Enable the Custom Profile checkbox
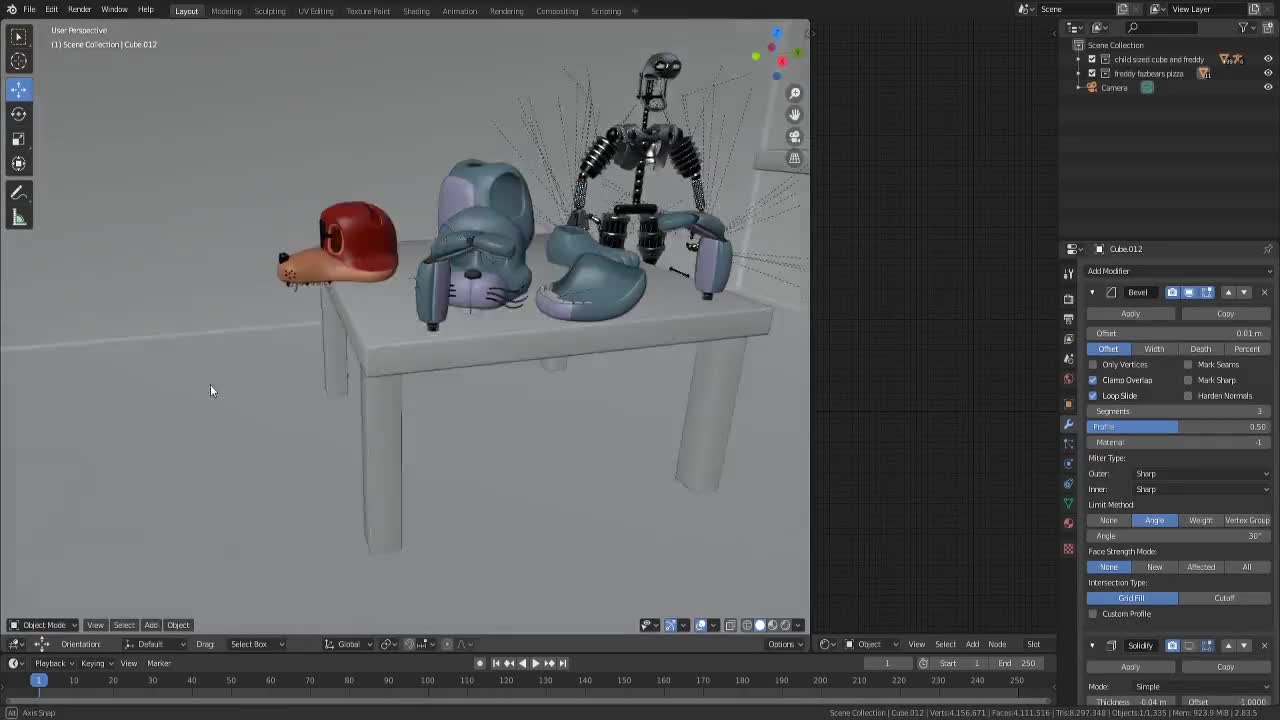Viewport: 1280px width, 720px height. pos(1093,614)
